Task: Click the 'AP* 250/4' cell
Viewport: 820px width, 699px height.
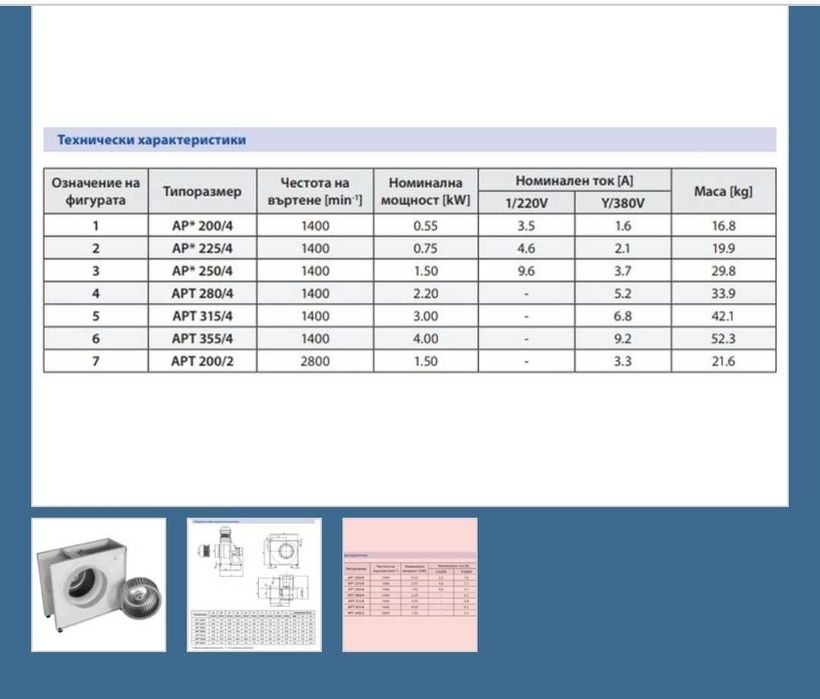Action: click(202, 270)
